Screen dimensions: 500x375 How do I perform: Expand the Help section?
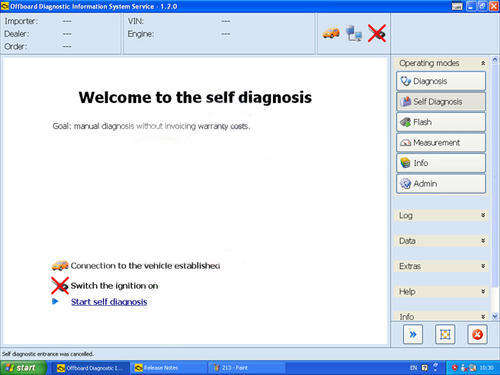483,291
